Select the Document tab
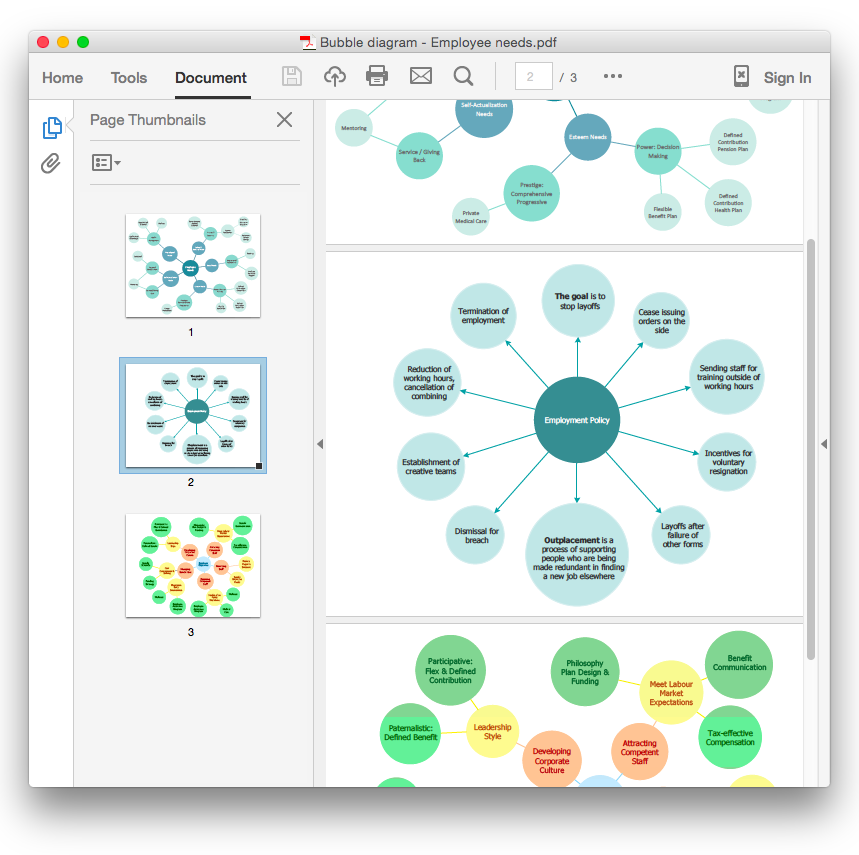This screenshot has height=855, width=859. (211, 78)
